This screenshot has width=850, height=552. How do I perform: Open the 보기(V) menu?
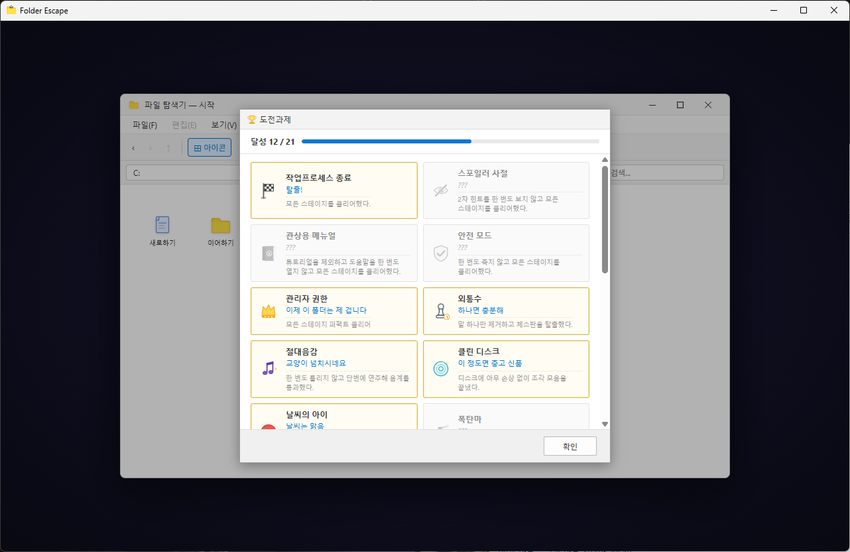pyautogui.click(x=224, y=125)
